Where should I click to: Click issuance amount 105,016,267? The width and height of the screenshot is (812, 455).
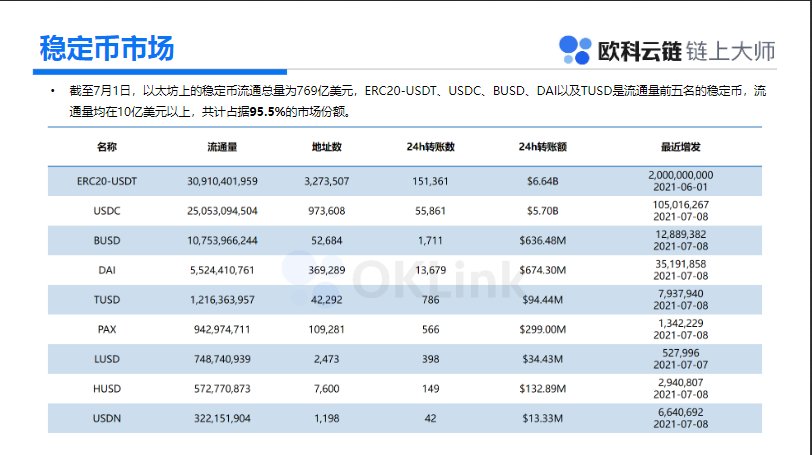point(680,205)
